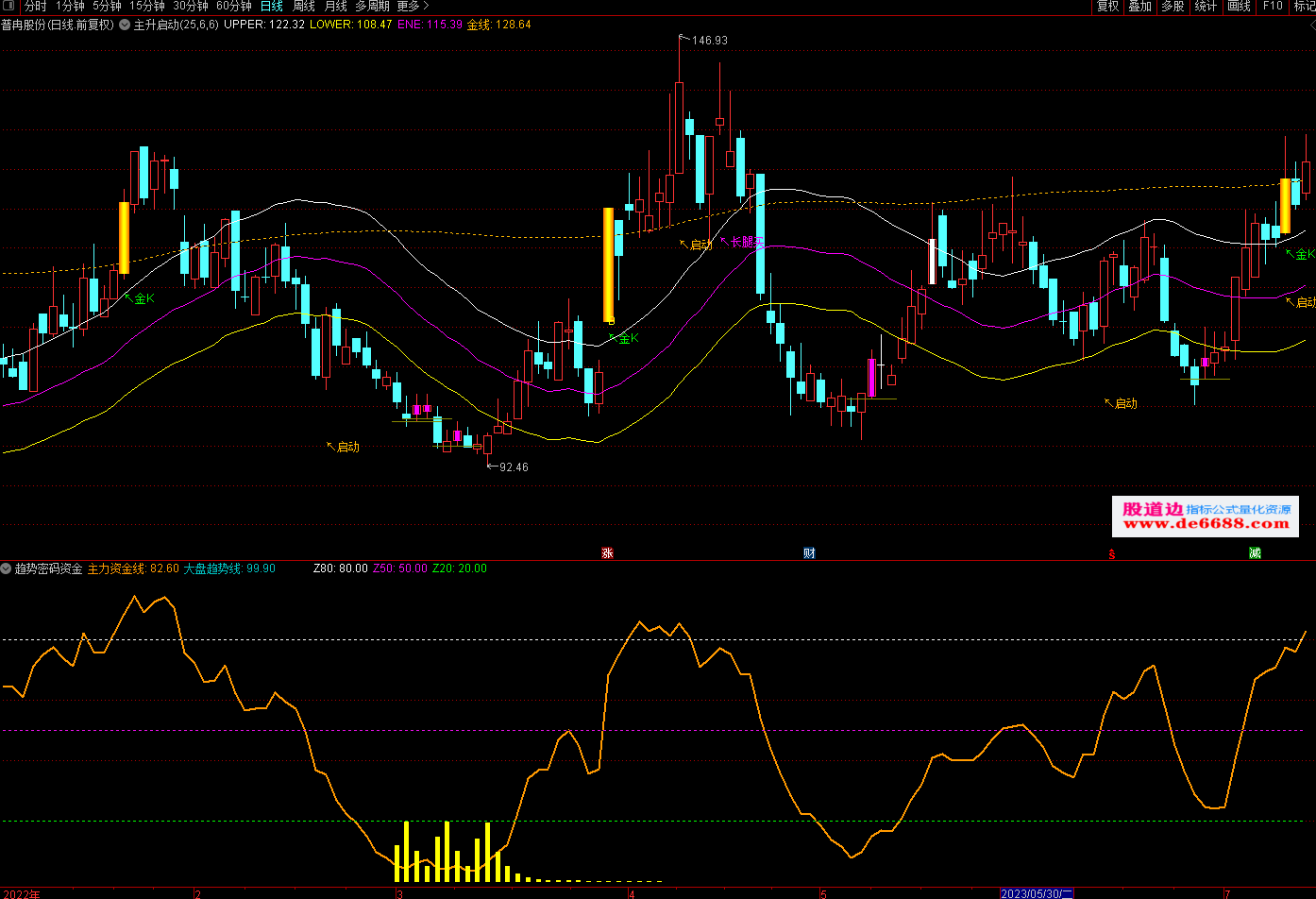Click the UPPER: 122.32 value
The image size is (1316, 899).
pos(264,25)
